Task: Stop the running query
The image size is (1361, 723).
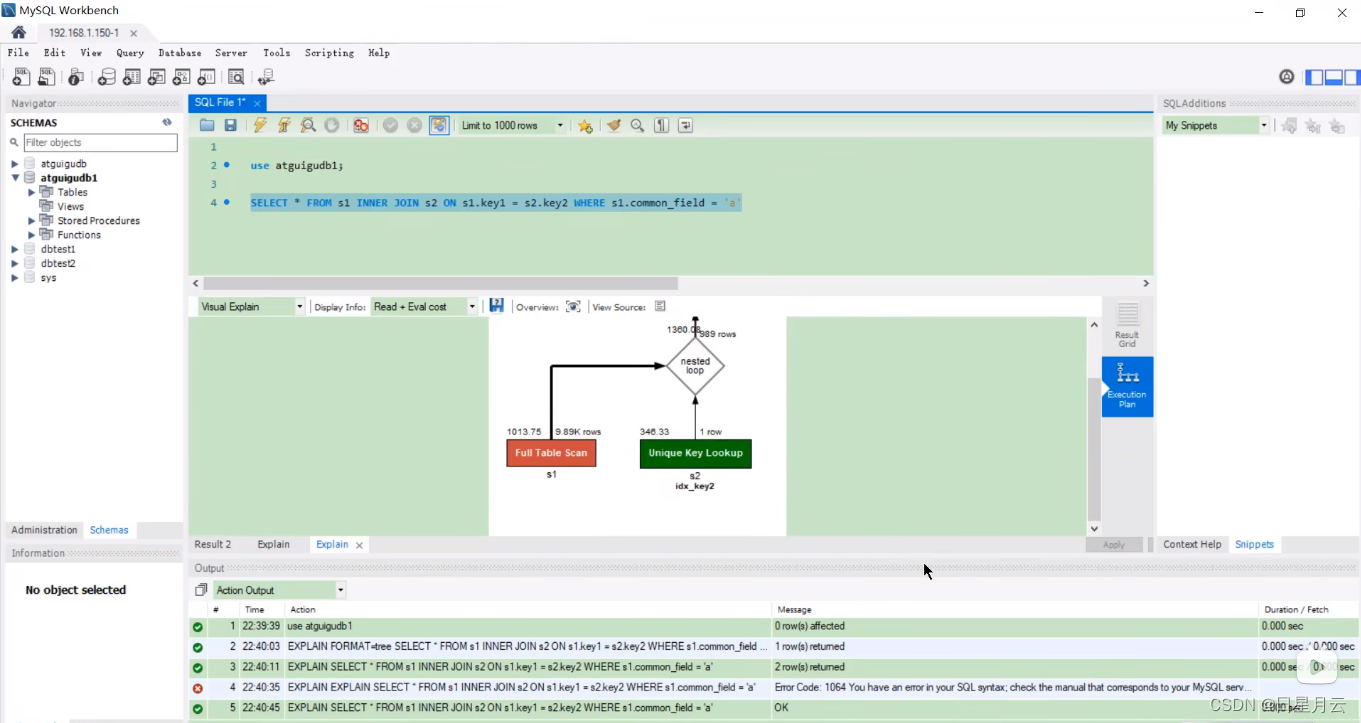Action: [332, 125]
